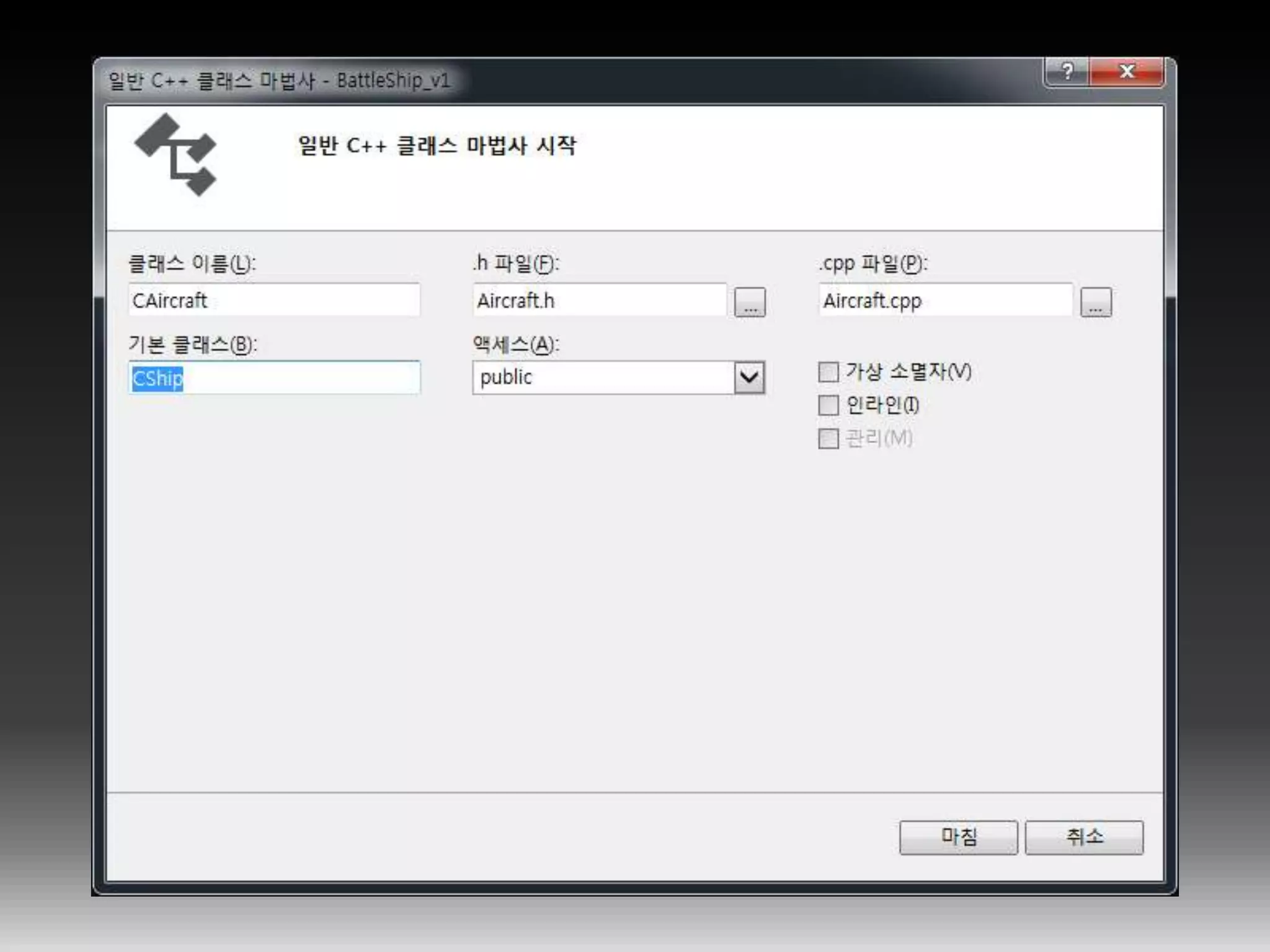The width and height of the screenshot is (1270, 952).
Task: Click the class wizard logo icon
Action: point(176,155)
